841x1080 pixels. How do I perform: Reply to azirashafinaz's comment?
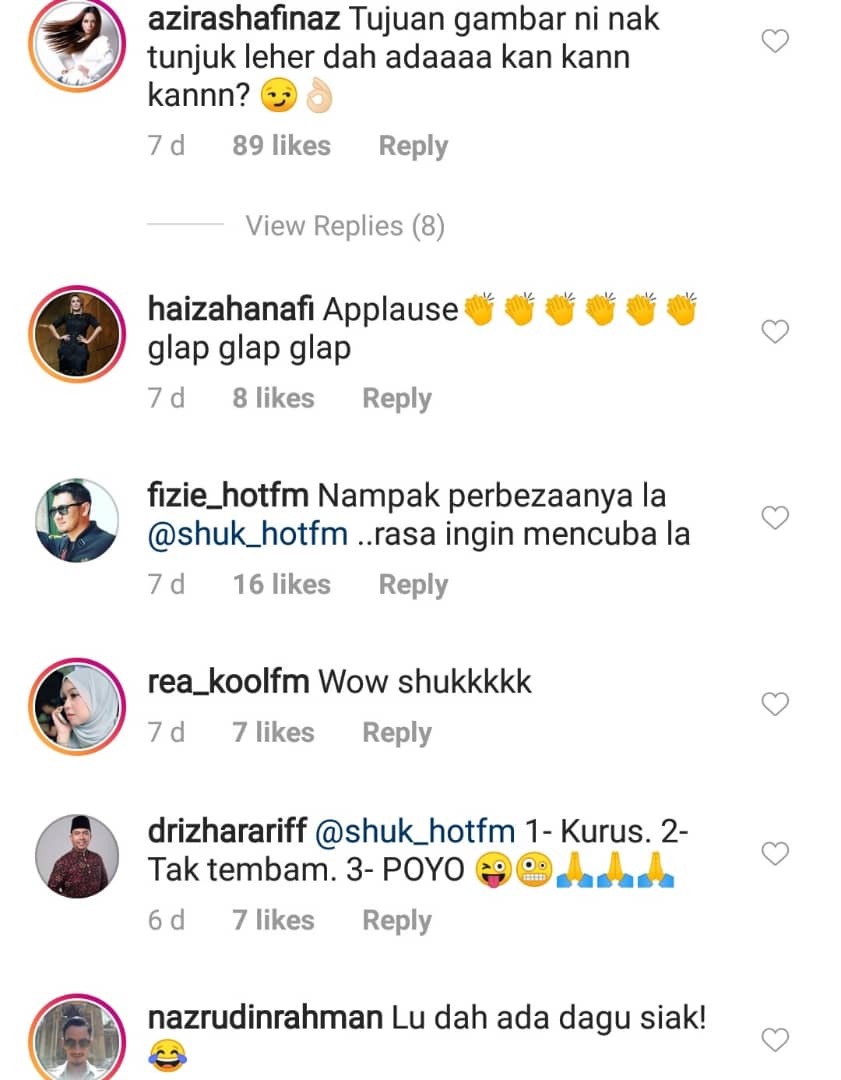click(x=413, y=146)
